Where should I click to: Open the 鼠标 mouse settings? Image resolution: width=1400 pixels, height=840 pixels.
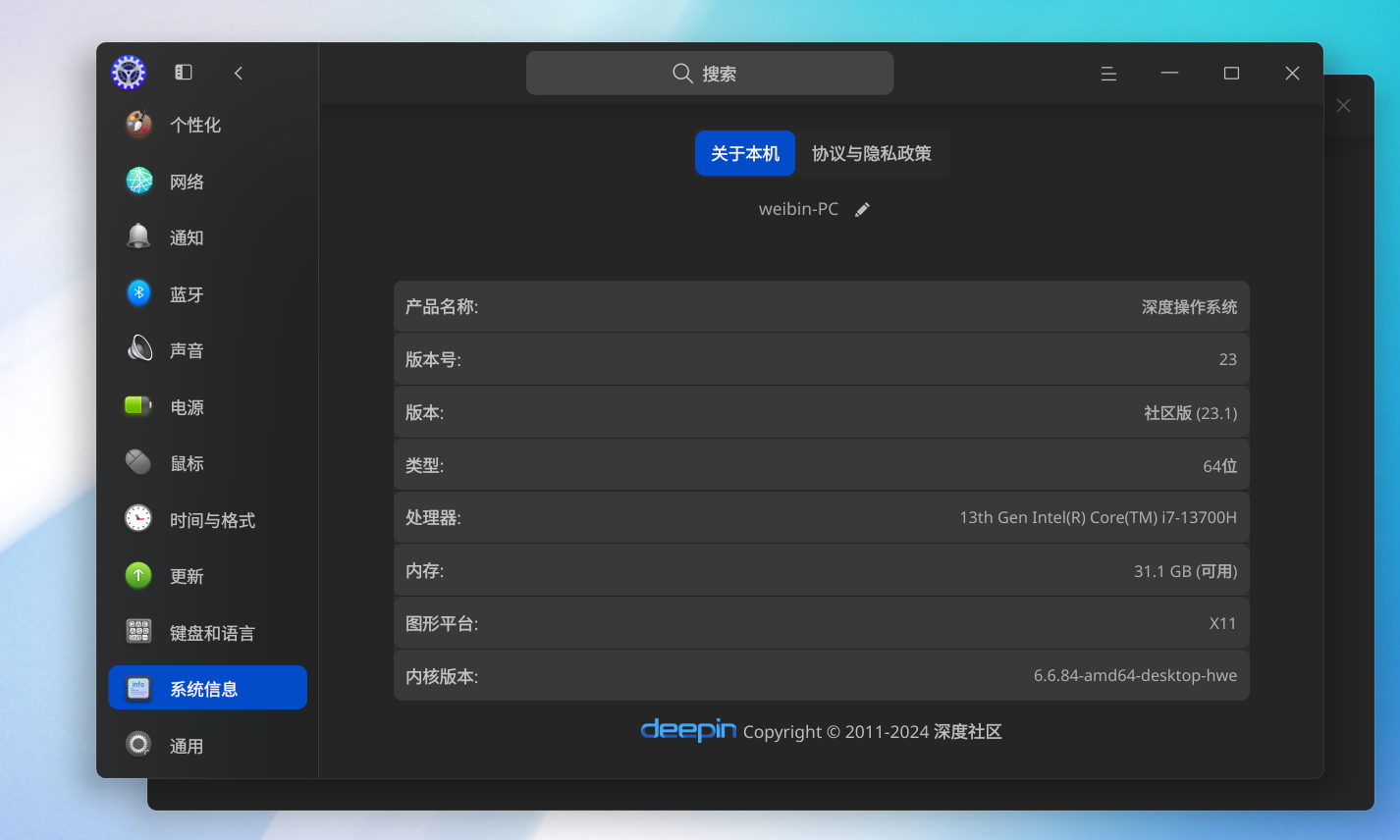click(x=207, y=463)
